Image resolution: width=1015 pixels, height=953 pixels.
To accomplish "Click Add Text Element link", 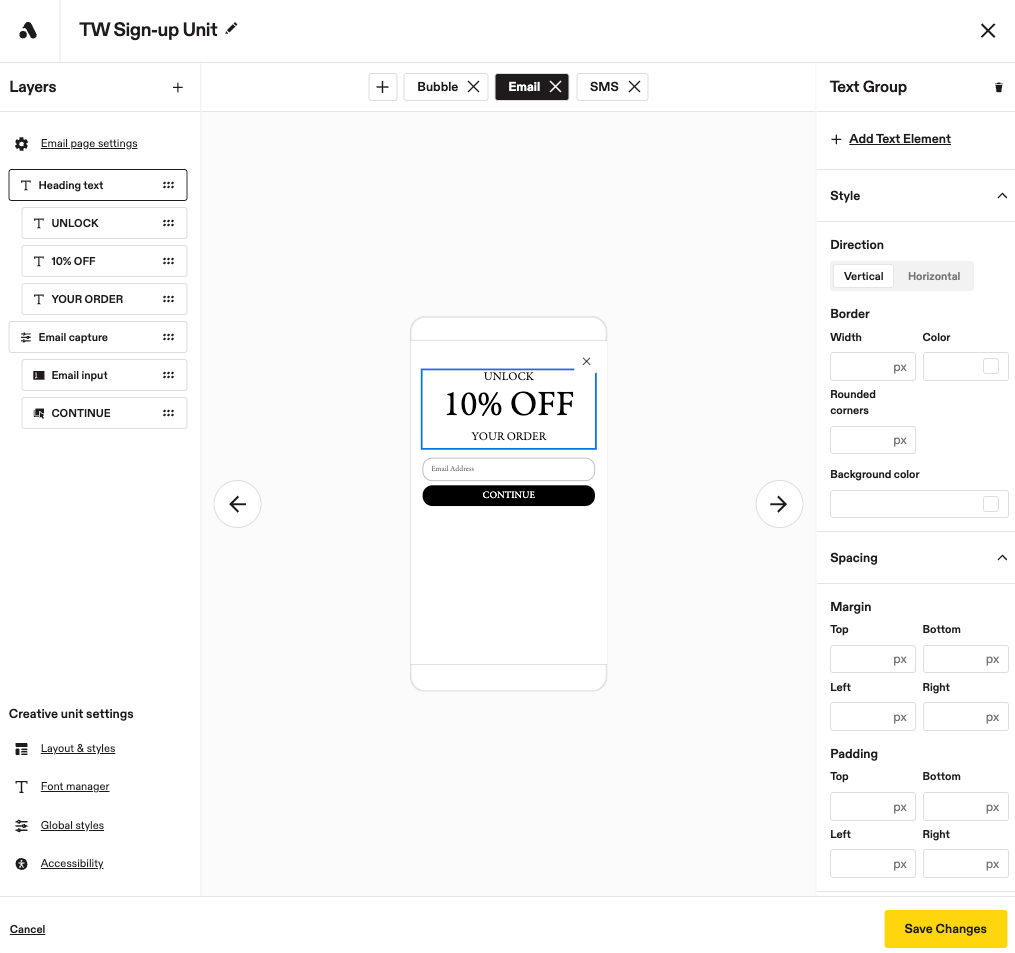I will [x=900, y=139].
